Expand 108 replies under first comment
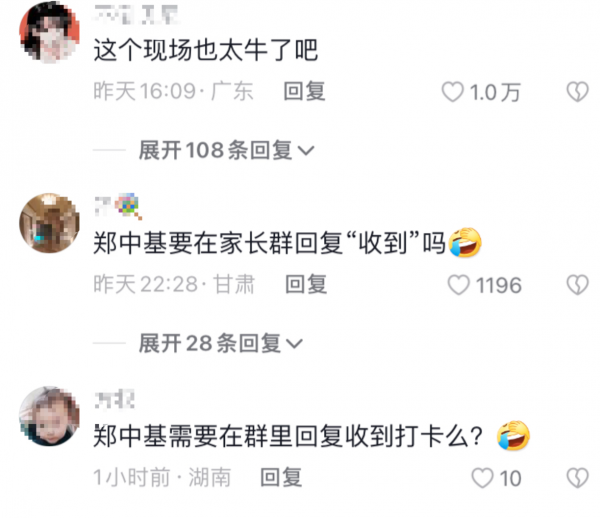Viewport: 600px width, 518px height. click(227, 150)
